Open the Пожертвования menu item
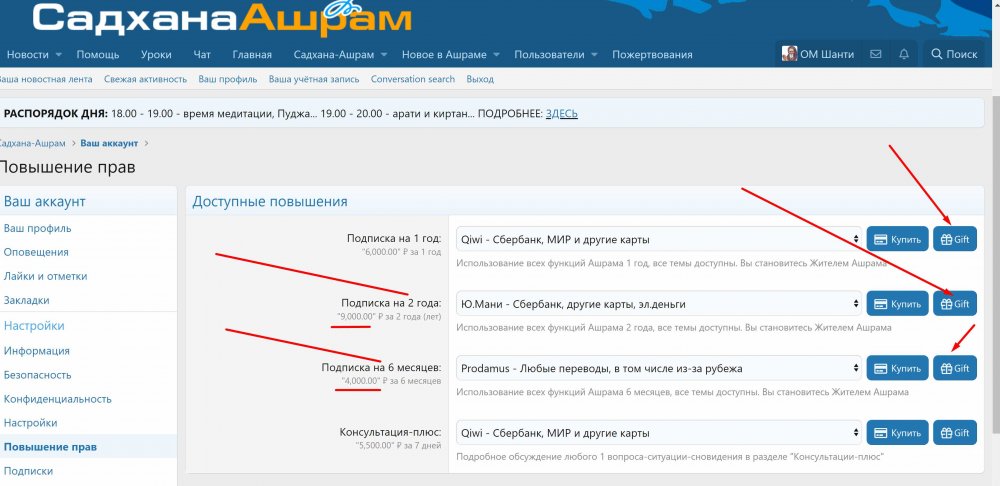 tap(652, 54)
